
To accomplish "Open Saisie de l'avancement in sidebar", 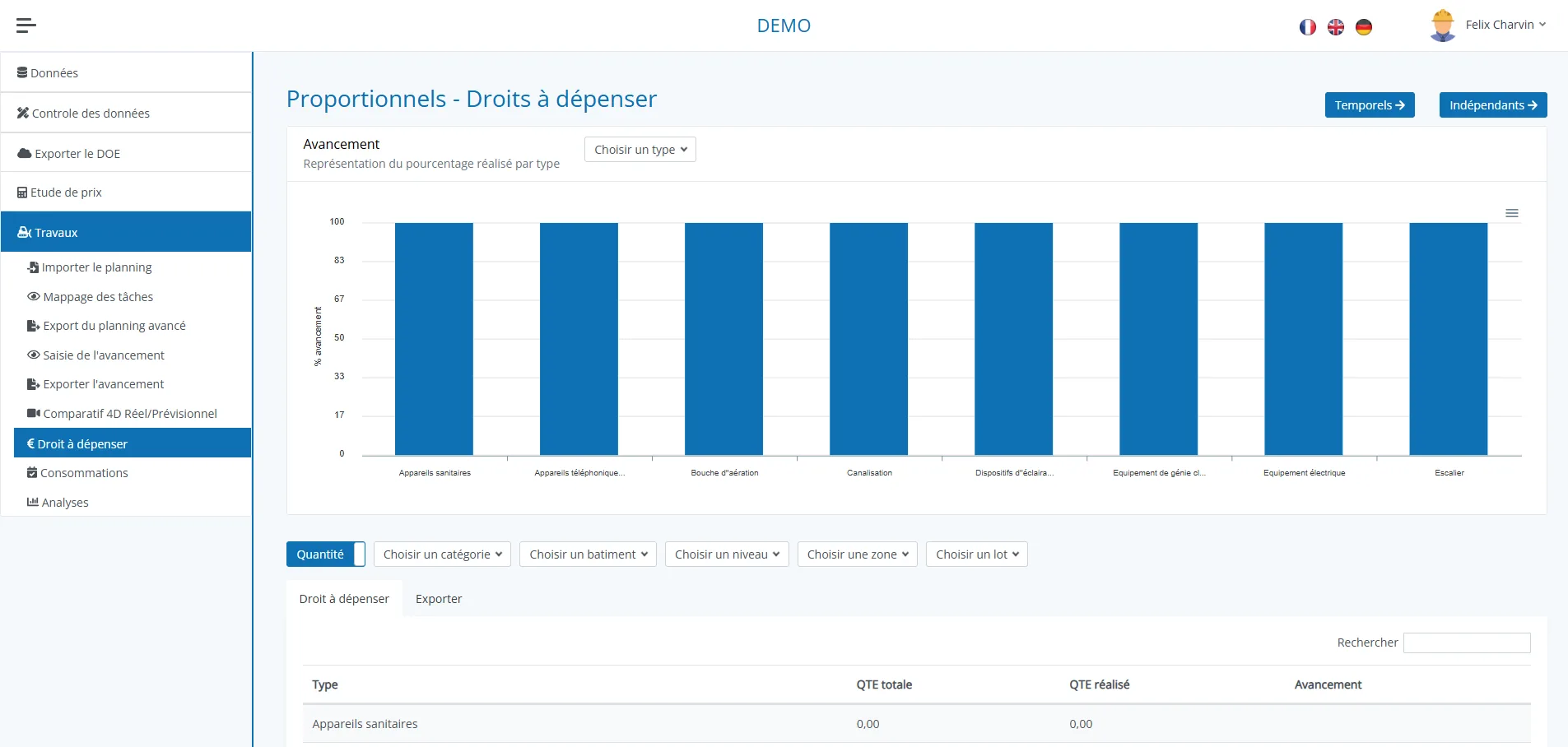I will coord(104,355).
